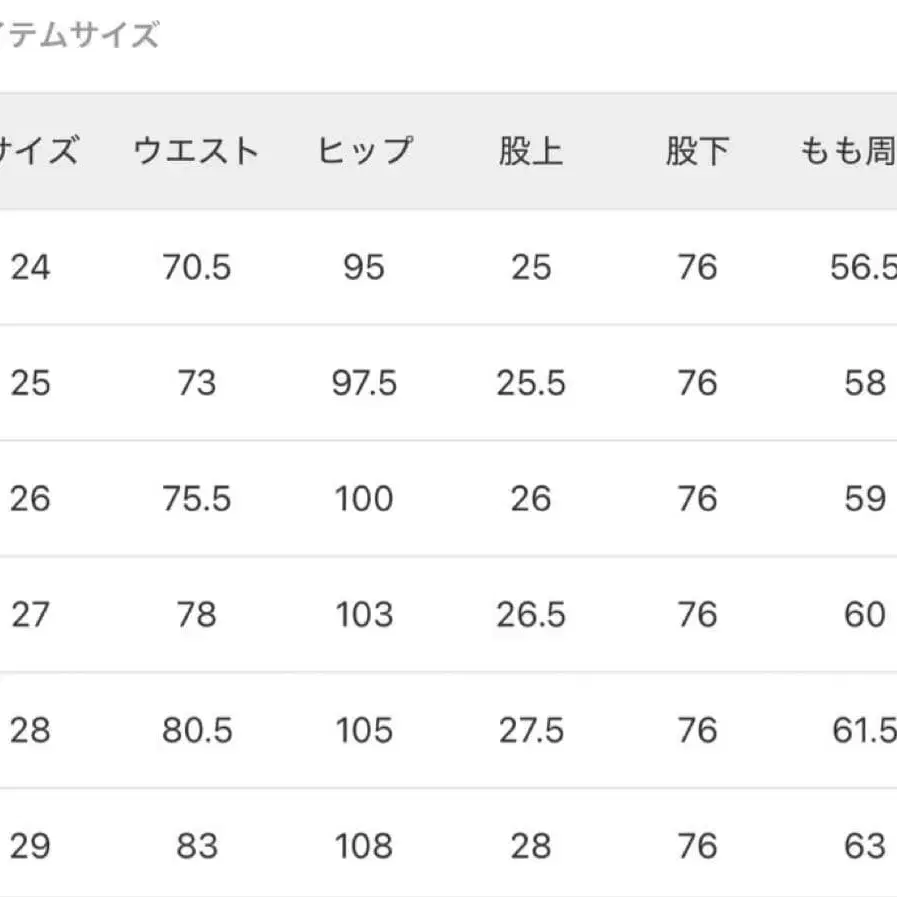Select the size 29 row label
Screen dimensions: 897x897
pos(30,847)
